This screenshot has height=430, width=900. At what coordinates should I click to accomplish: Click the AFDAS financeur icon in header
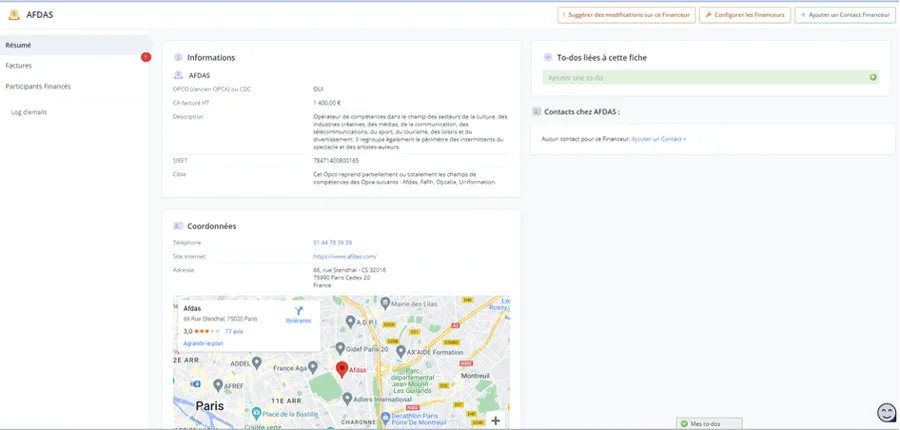[14, 14]
